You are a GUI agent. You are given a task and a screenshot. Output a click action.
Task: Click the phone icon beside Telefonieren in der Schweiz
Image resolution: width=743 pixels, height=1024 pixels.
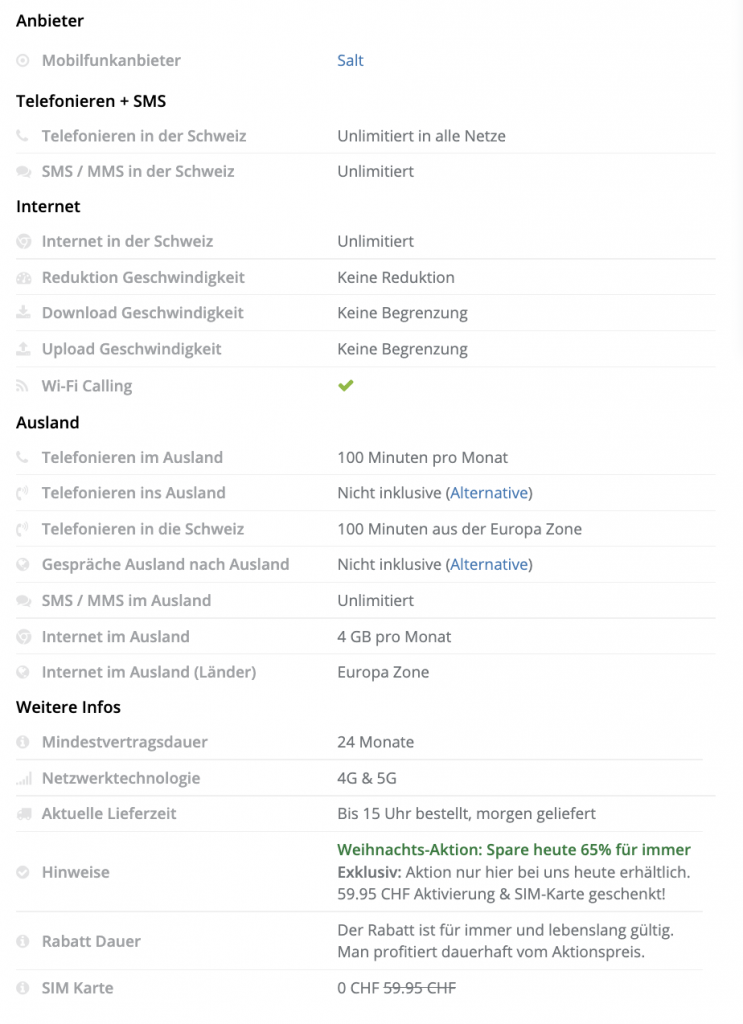(x=23, y=136)
